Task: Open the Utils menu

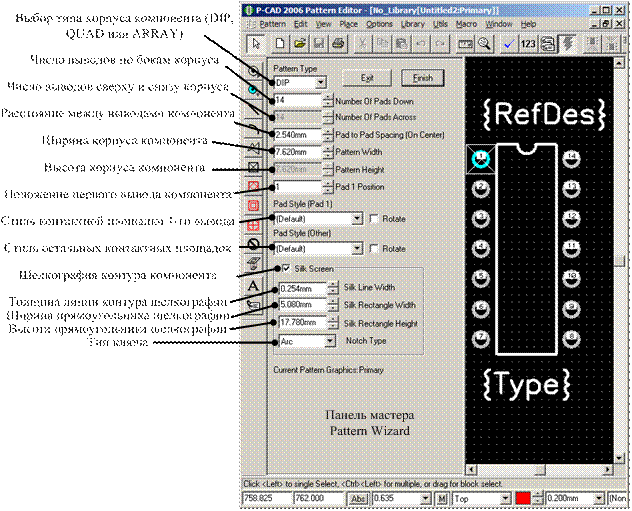Action: [440, 24]
